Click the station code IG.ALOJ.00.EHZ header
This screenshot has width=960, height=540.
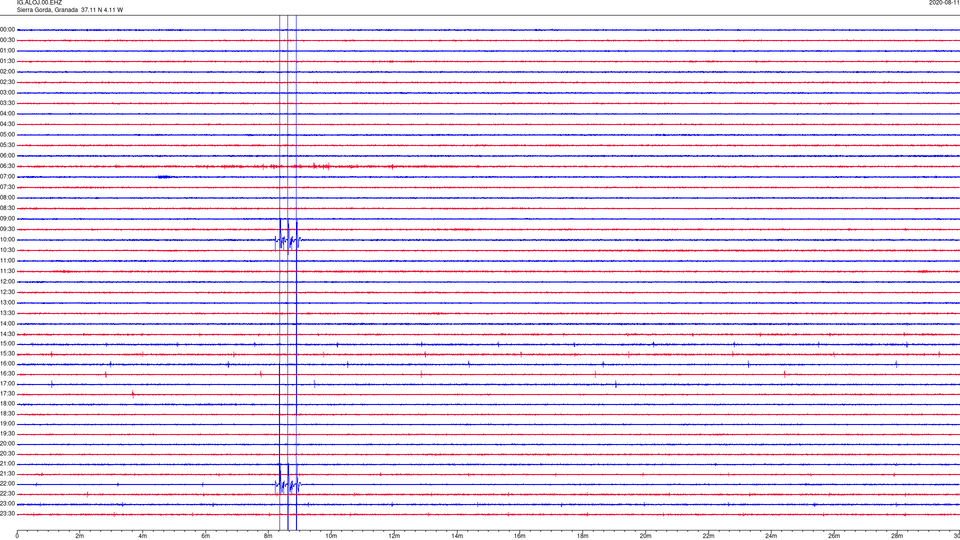(x=39, y=3)
